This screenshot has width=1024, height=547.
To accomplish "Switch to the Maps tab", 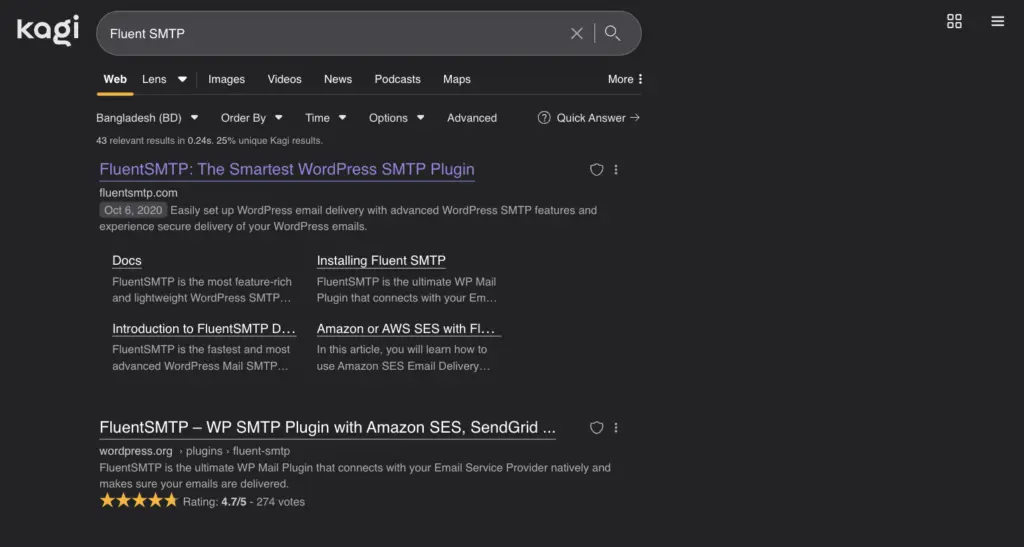I will pyautogui.click(x=456, y=79).
